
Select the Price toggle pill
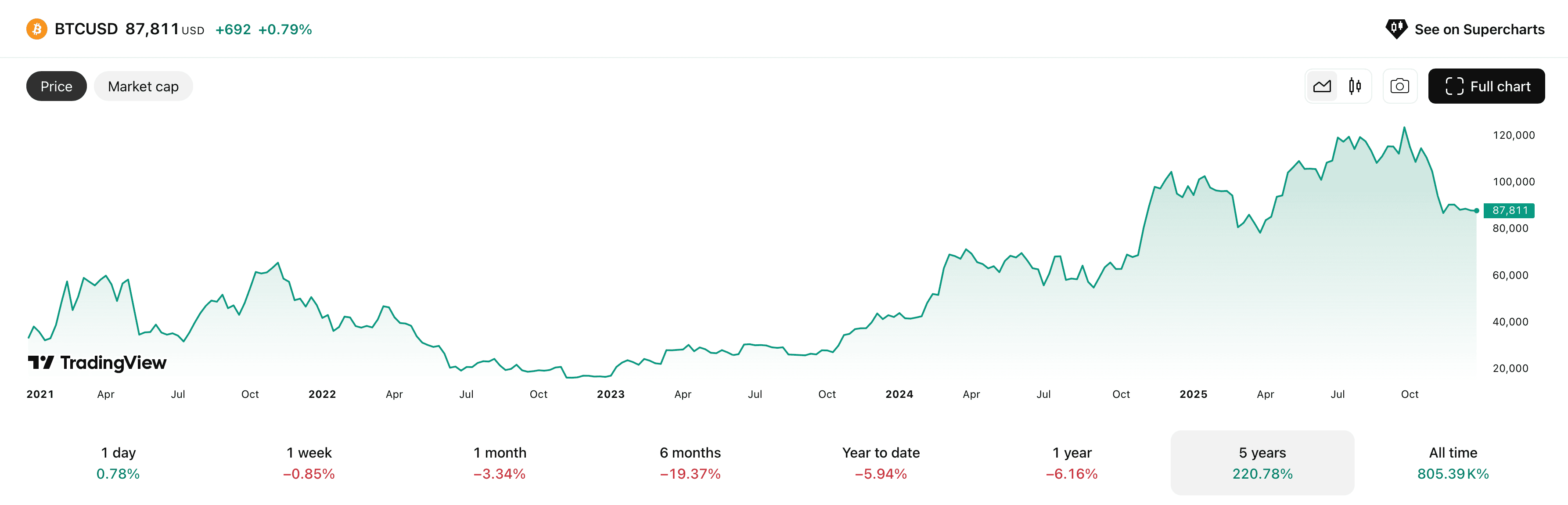[x=57, y=87]
